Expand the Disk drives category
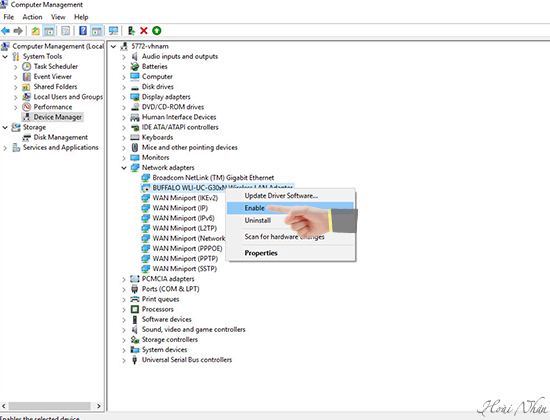This screenshot has height=420, width=550. click(124, 87)
